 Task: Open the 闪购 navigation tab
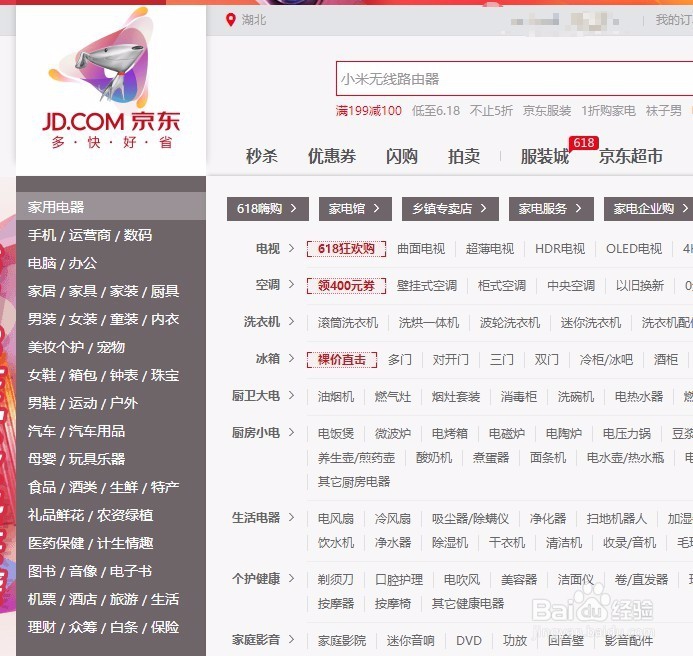click(401, 156)
